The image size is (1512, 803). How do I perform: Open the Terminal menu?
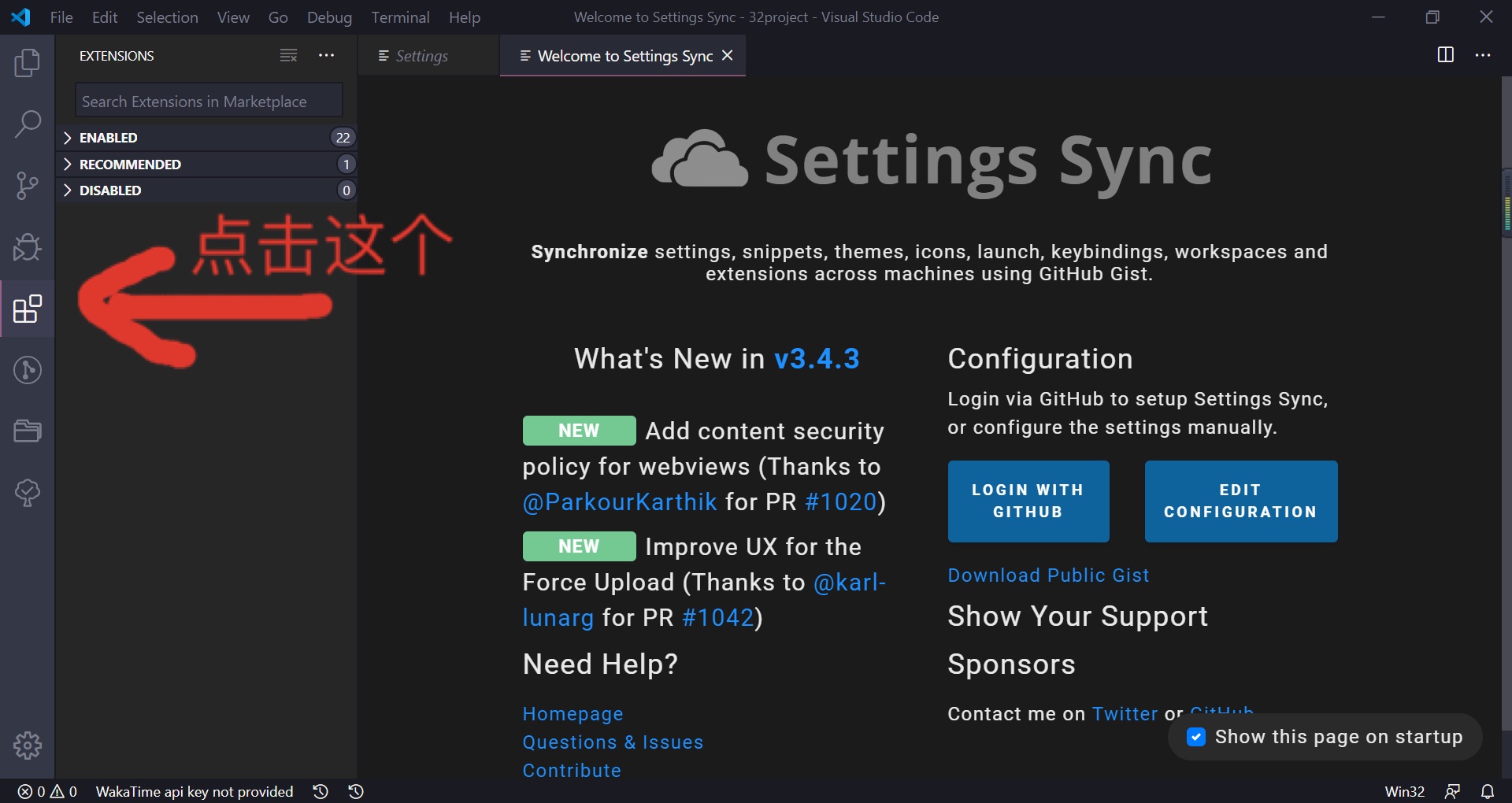tap(400, 17)
